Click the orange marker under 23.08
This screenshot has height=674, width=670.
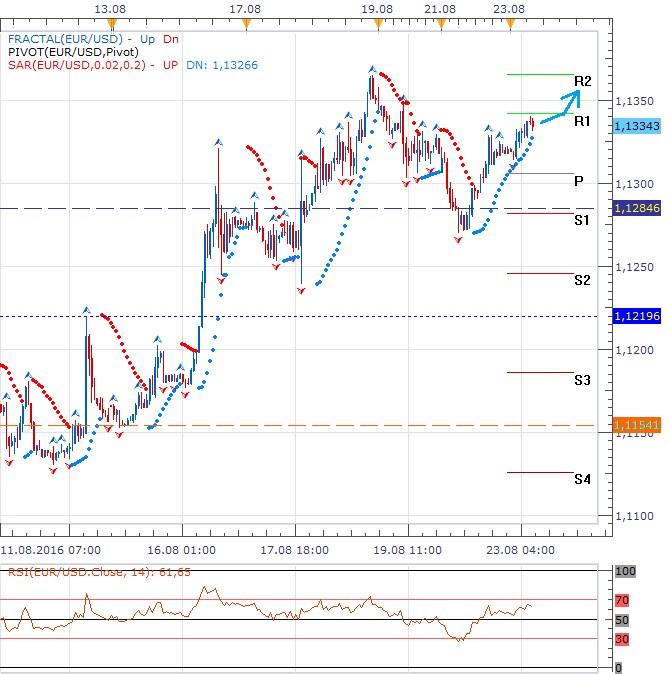click(511, 24)
